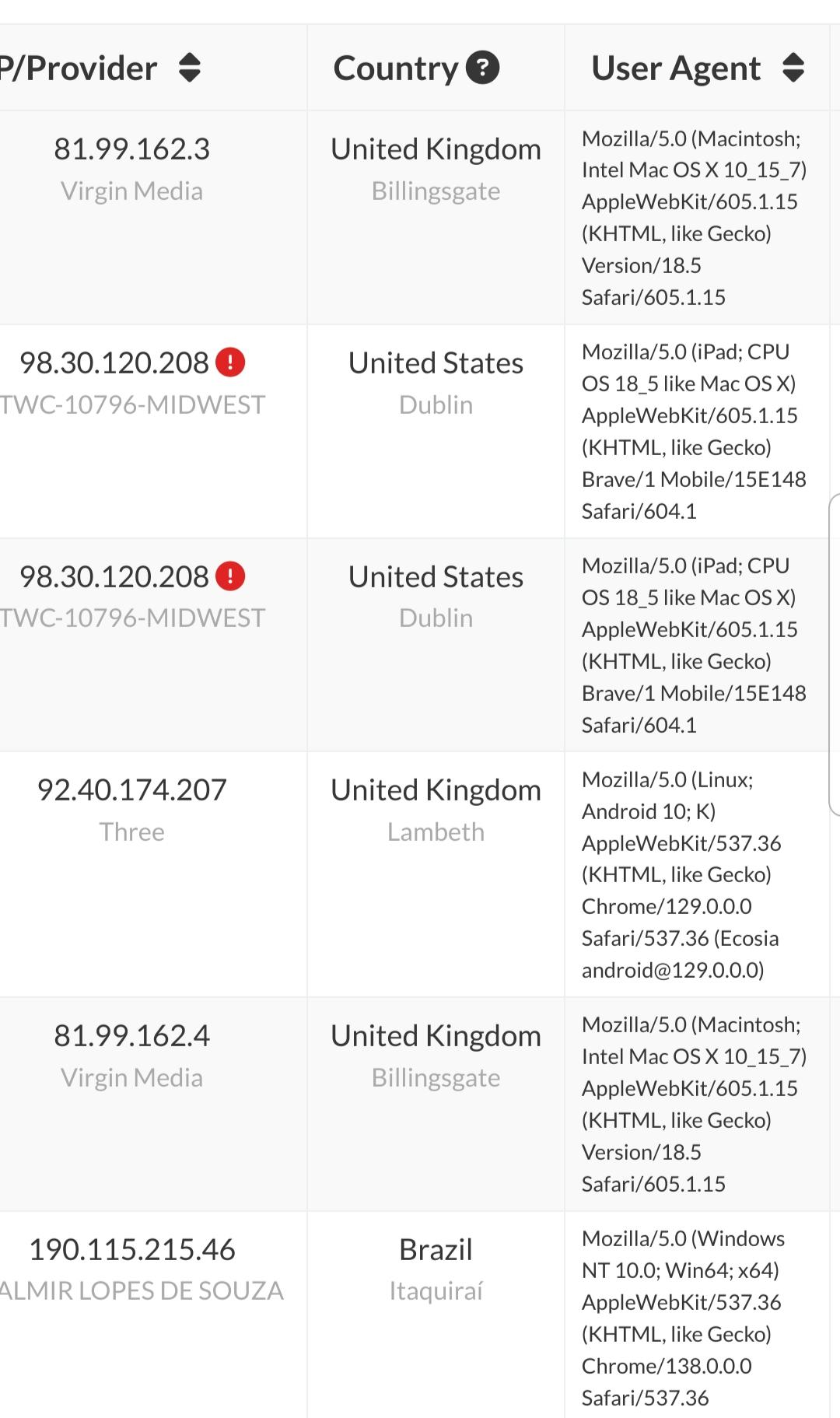This screenshot has width=840, height=1418.
Task: Click the Three provider label
Action: [x=131, y=832]
